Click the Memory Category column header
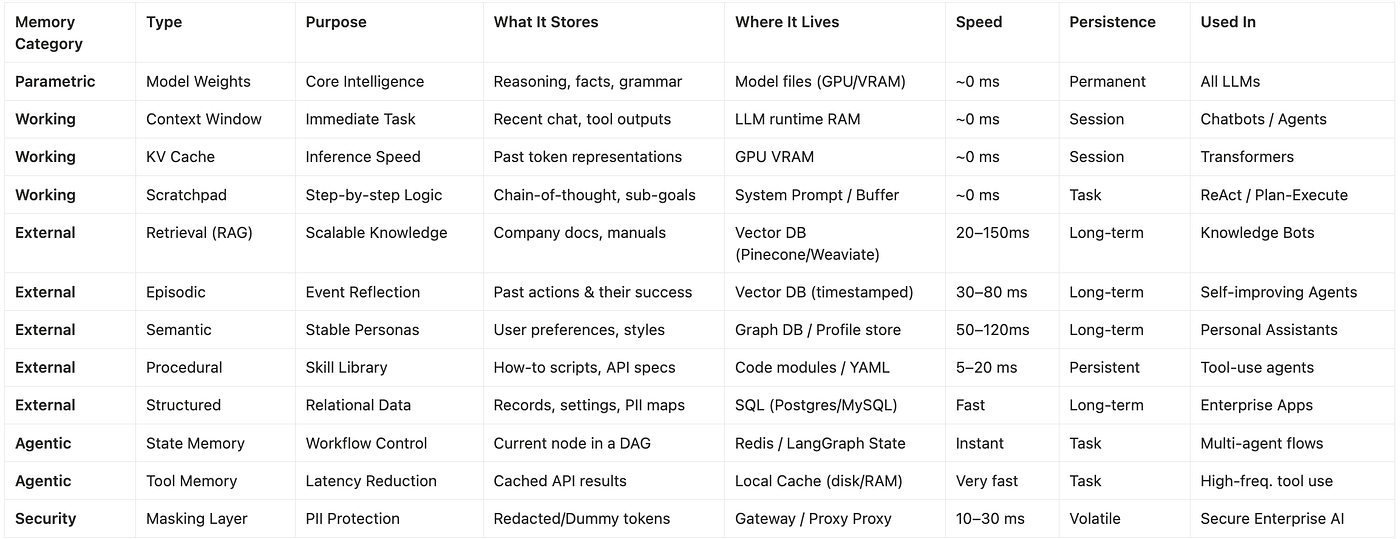 click(49, 33)
